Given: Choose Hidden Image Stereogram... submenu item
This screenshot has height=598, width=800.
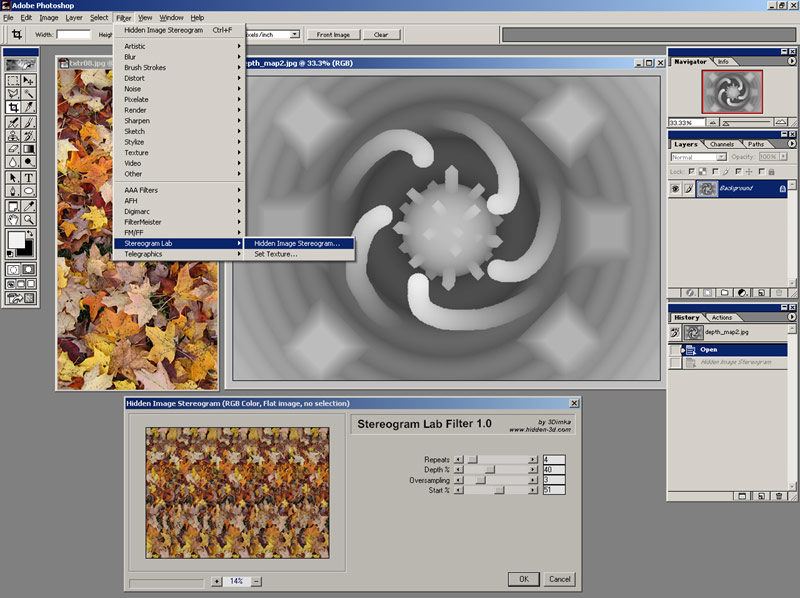Looking at the screenshot, I should pyautogui.click(x=298, y=243).
